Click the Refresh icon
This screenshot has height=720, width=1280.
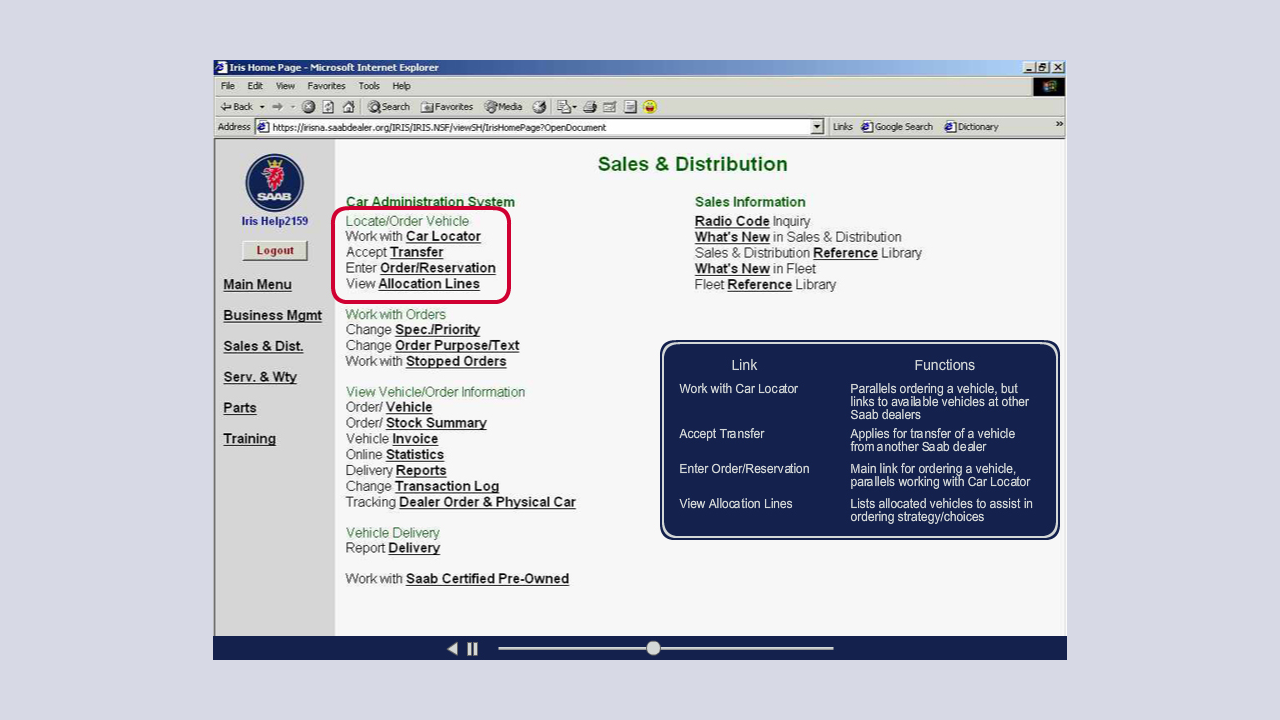click(x=327, y=107)
